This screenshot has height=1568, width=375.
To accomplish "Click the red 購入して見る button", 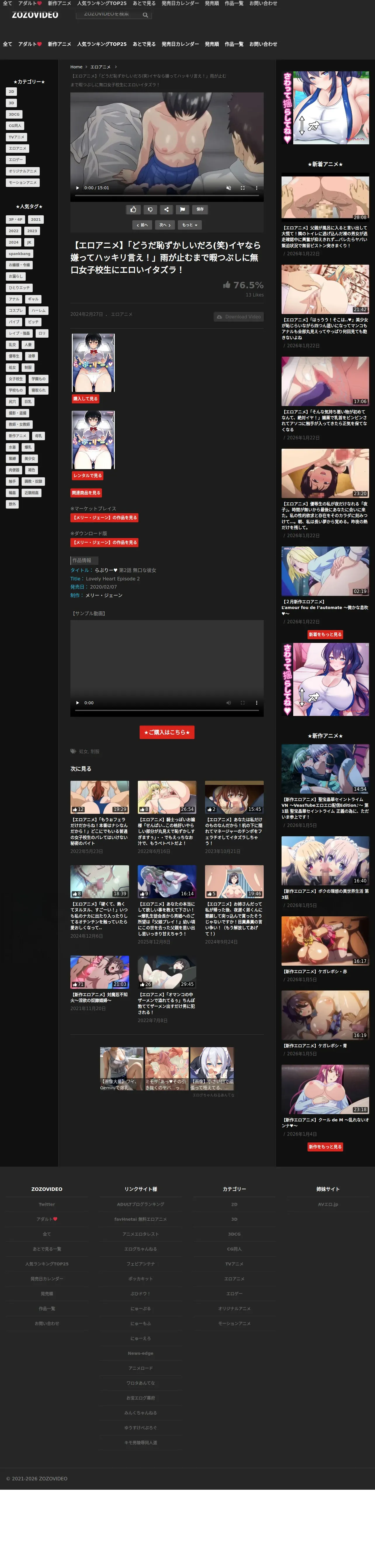I will click(x=86, y=399).
